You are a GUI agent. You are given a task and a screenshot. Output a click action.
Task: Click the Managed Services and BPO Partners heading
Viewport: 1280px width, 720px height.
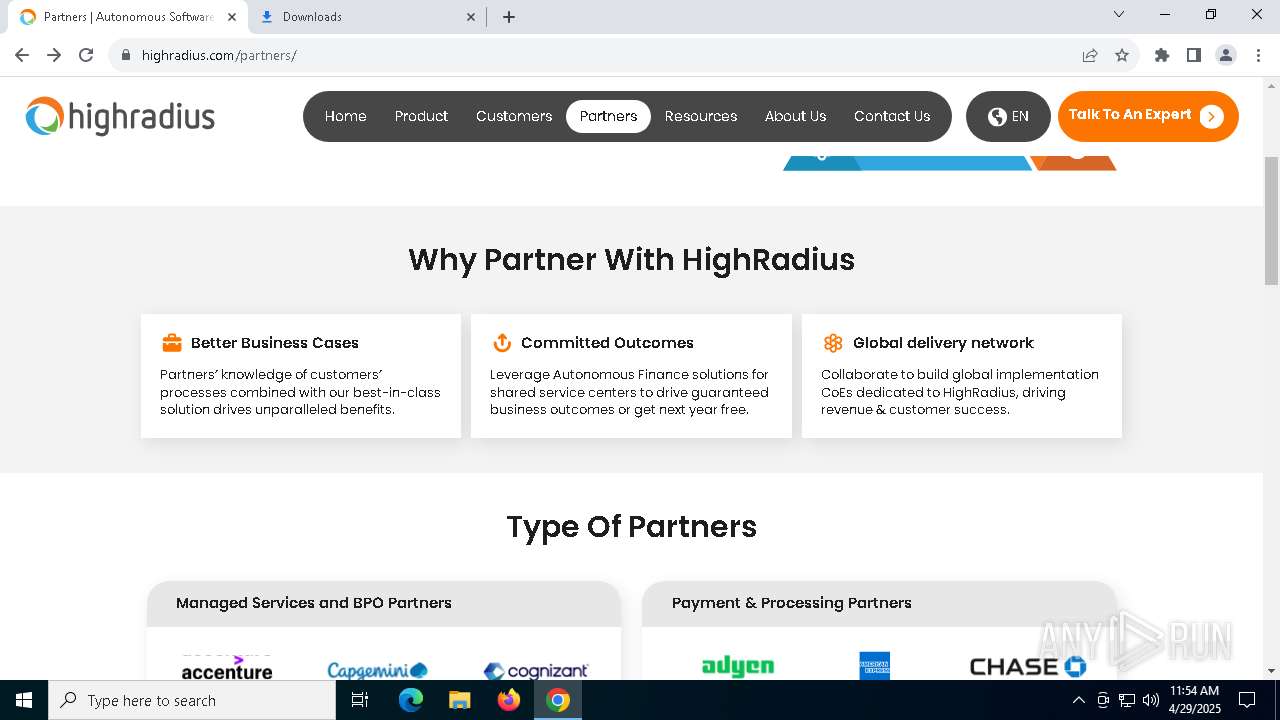click(314, 603)
